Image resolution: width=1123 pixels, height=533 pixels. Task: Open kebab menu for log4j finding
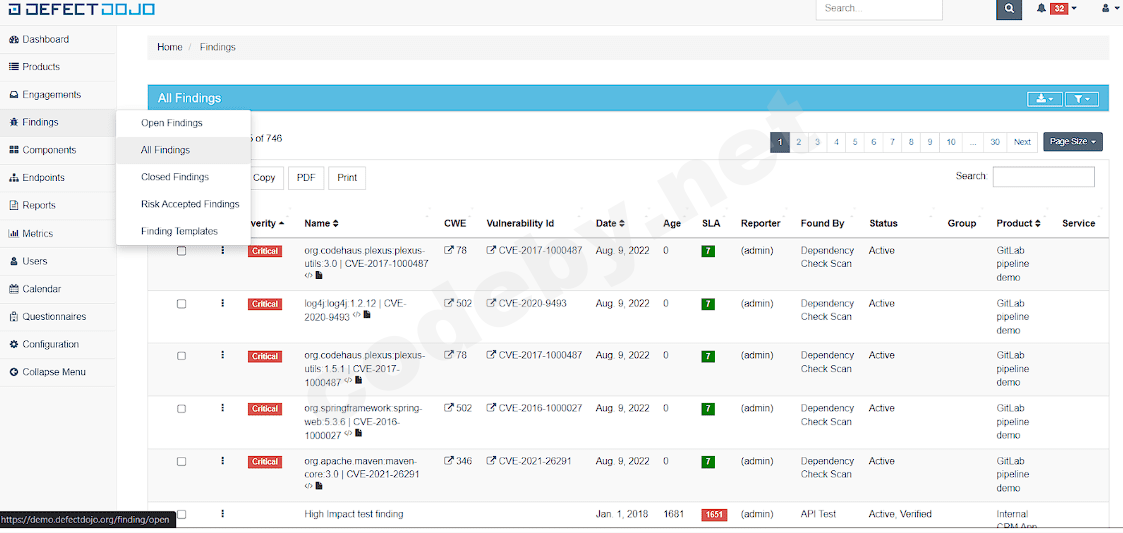click(223, 303)
